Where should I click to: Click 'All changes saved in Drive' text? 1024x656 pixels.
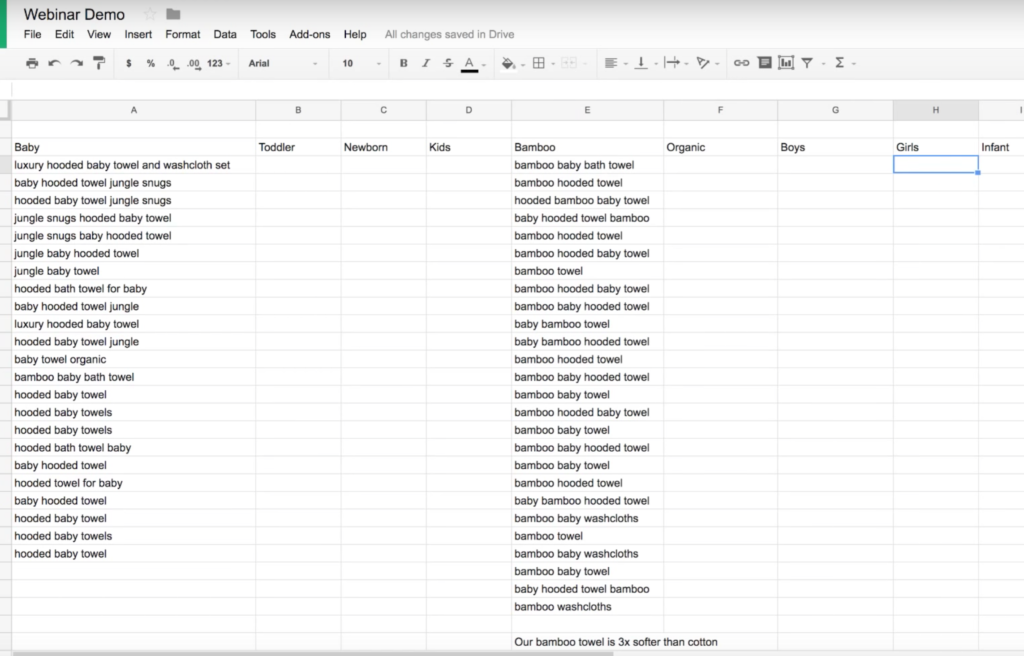[x=449, y=34]
